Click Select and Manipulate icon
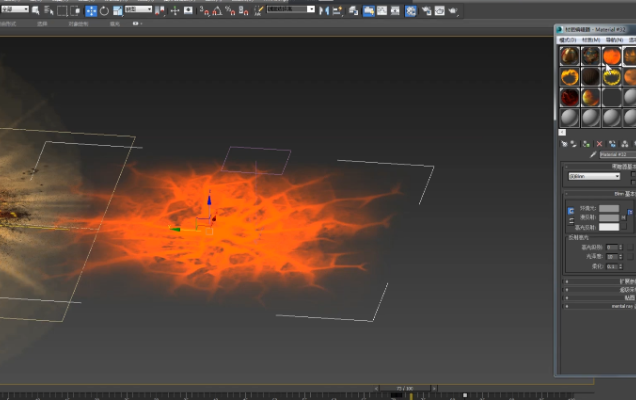636x400 pixels. [175, 11]
